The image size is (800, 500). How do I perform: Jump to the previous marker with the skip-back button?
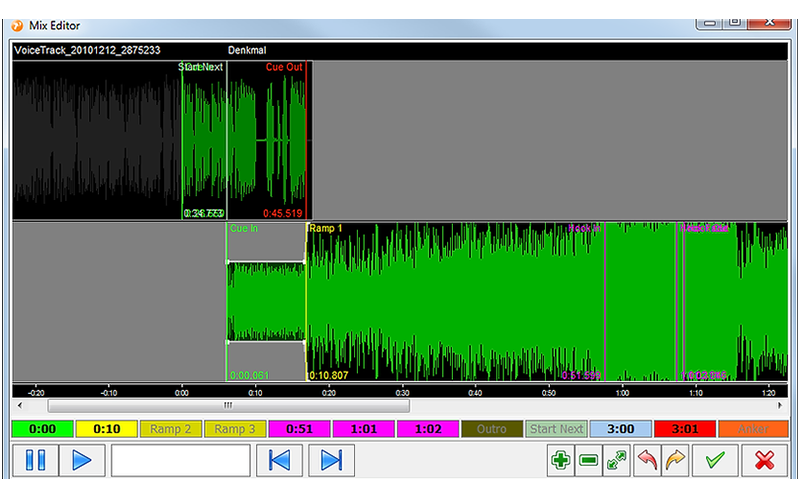tap(279, 460)
